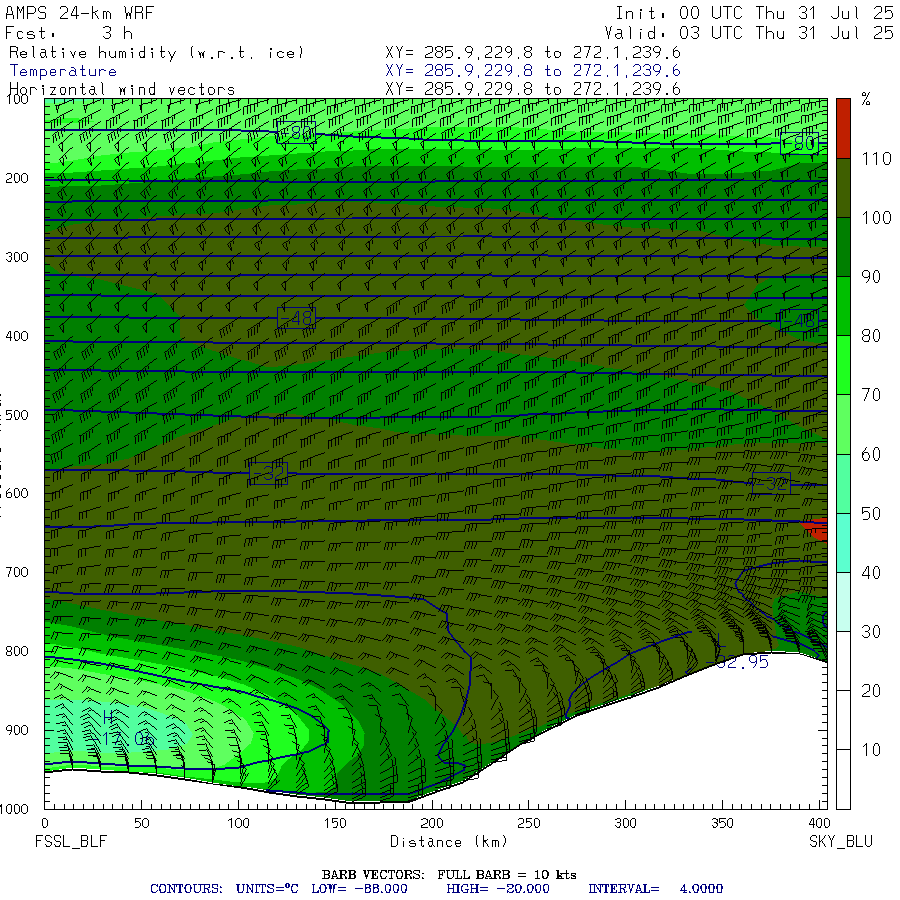Viewport: 900px width, 900px height.
Task: Click the left '-80' temperature contour label
Action: 296,133
